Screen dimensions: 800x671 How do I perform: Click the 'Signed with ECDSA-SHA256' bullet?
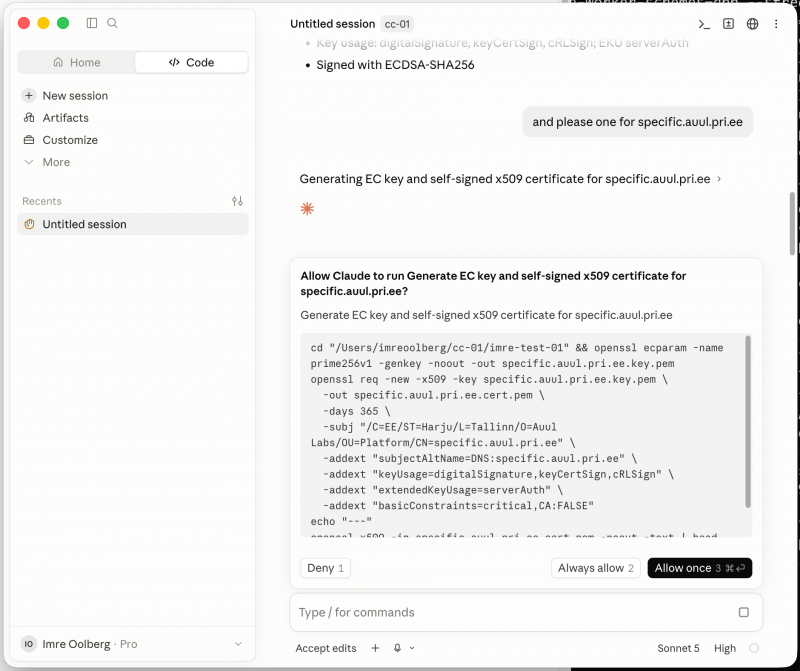(x=395, y=65)
